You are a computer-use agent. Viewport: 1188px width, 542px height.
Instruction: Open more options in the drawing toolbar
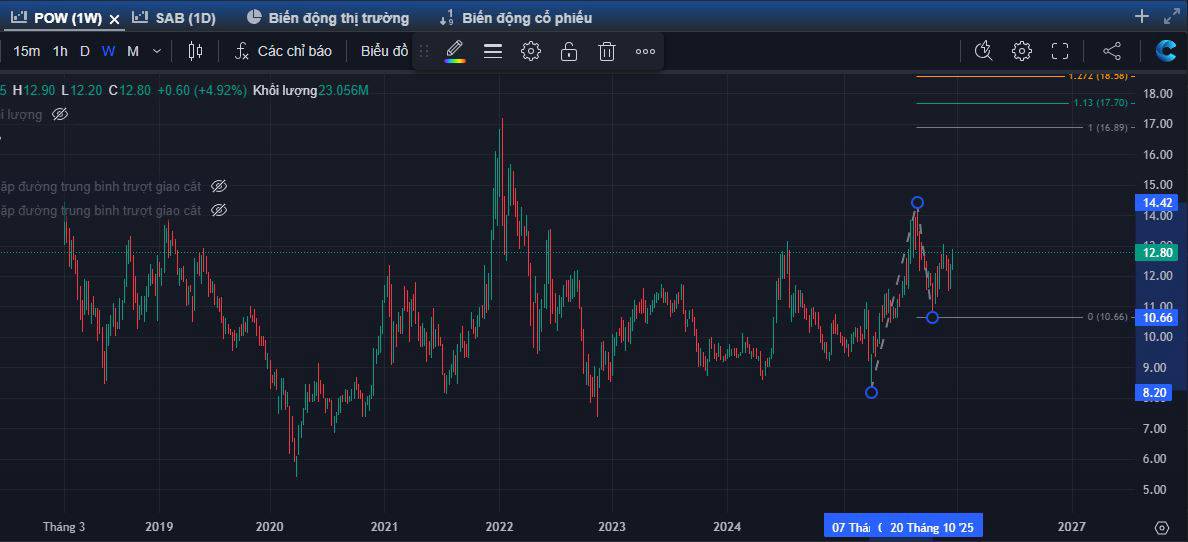point(645,51)
